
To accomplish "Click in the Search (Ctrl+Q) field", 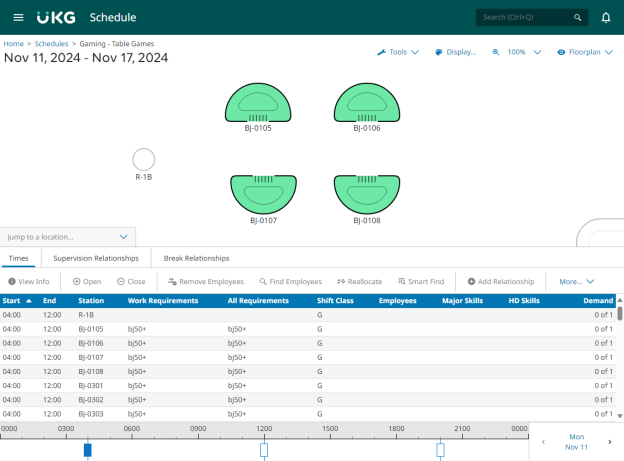I will click(532, 18).
